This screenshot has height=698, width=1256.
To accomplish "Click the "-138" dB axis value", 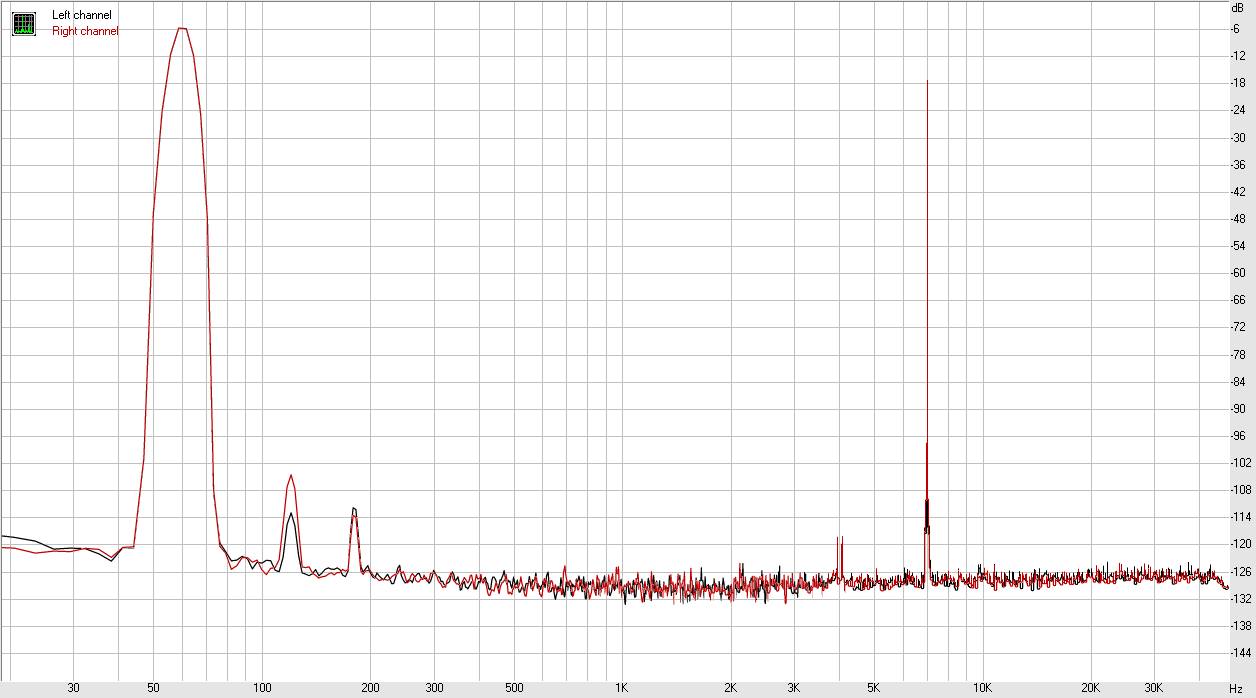I will tap(1241, 626).
